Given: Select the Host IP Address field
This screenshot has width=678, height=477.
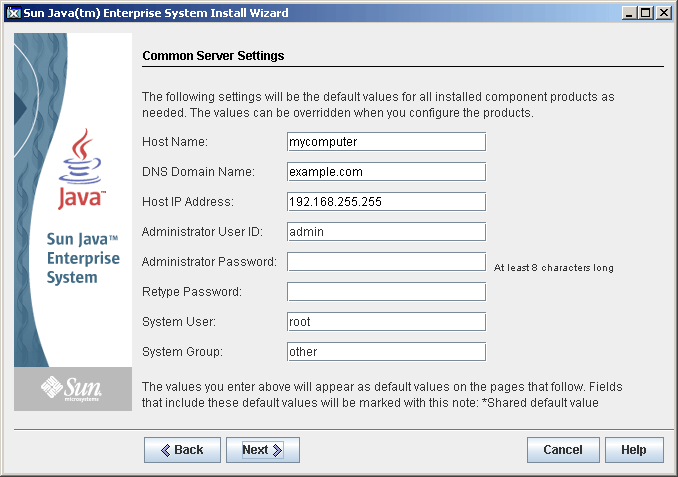Looking at the screenshot, I should [386, 202].
